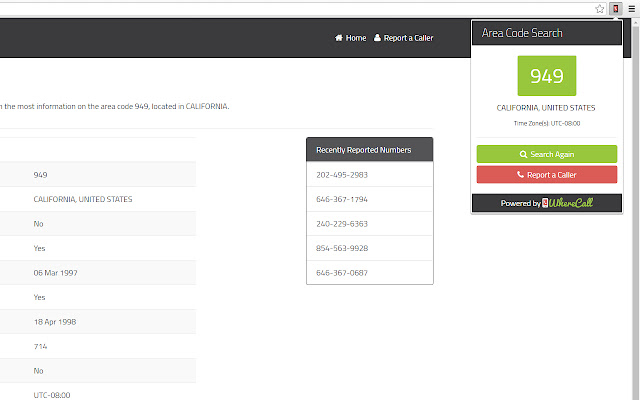This screenshot has height=400, width=640.
Task: Click the green 949 area code box
Action: (547, 76)
